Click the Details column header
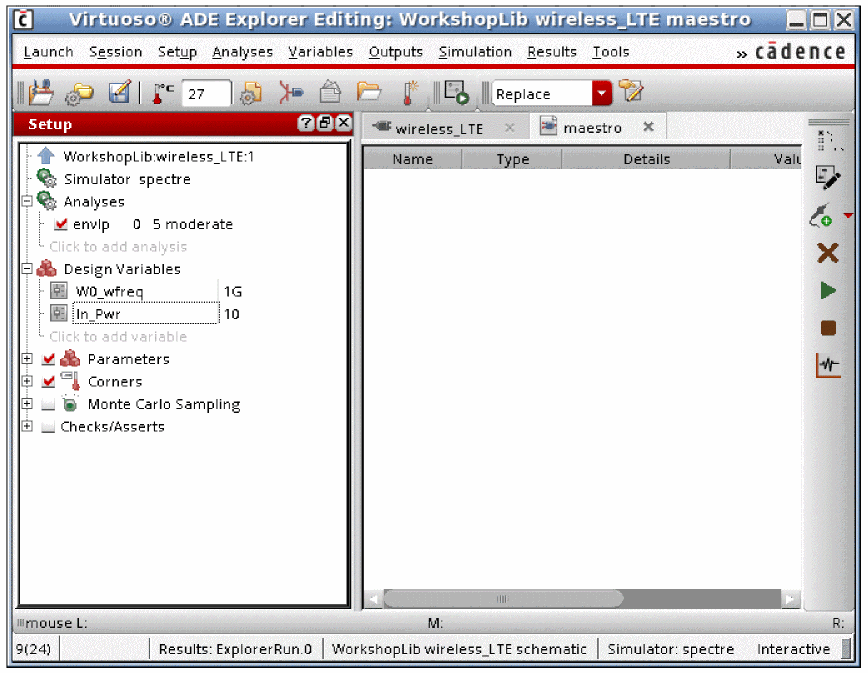Viewport: 868px width, 673px height. click(x=646, y=159)
